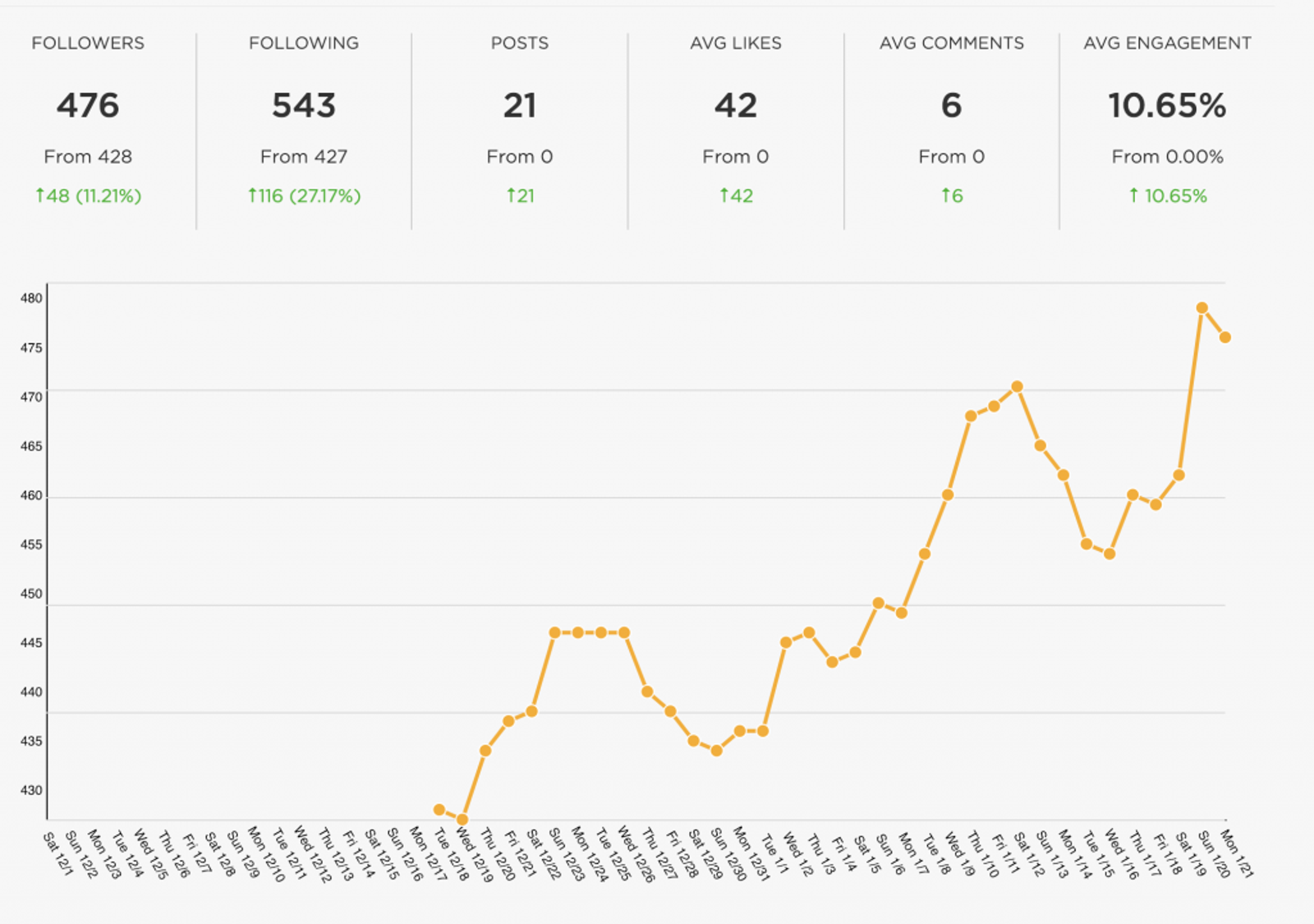
Task: Click the green ↑42 likes change indicator
Action: 736,195
